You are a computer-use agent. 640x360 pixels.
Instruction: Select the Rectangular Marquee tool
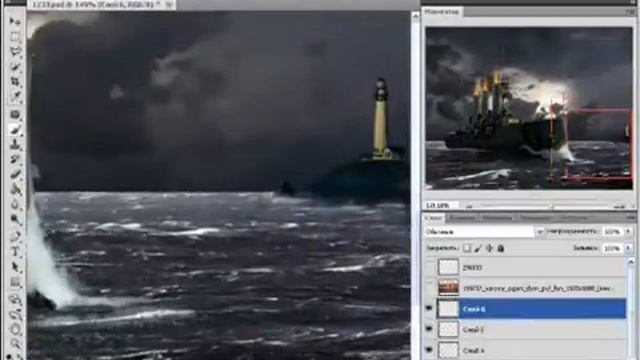[15, 37]
